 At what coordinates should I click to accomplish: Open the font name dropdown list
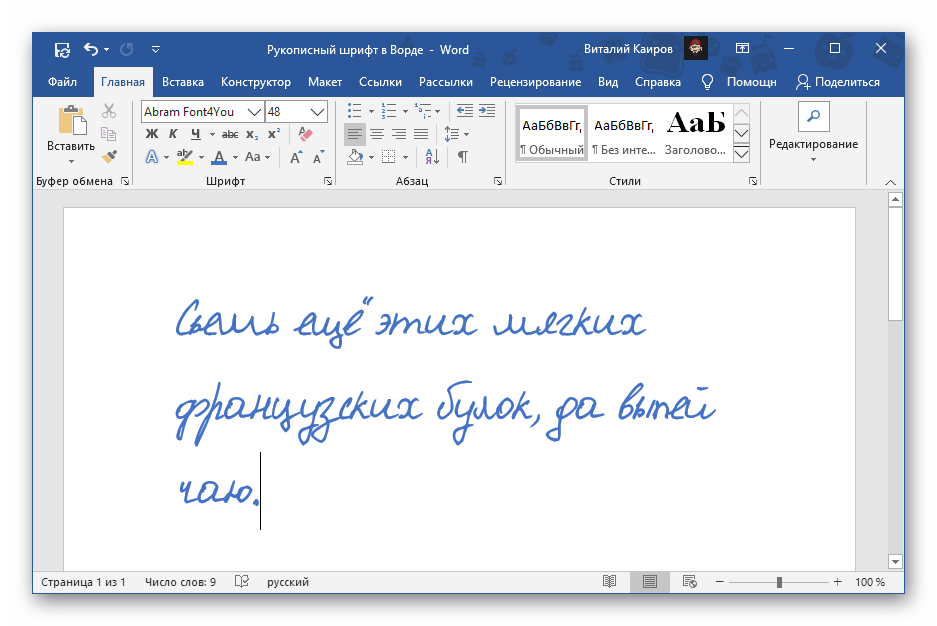[255, 112]
